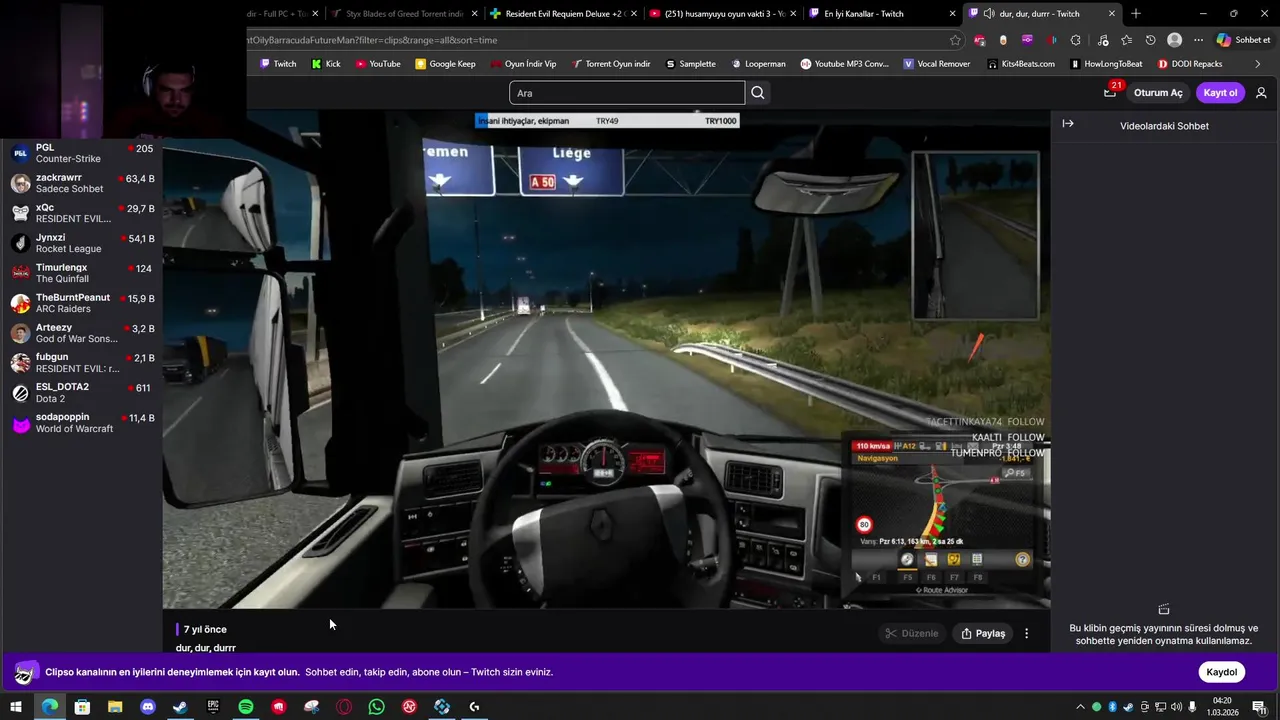Image resolution: width=1280 pixels, height=720 pixels.
Task: Click the purple Kayıt ol button
Action: [x=1220, y=93]
